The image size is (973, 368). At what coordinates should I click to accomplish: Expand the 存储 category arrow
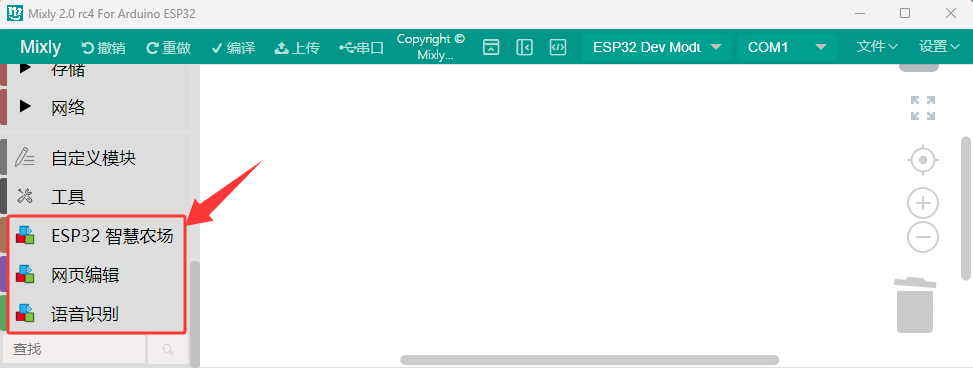(25, 69)
